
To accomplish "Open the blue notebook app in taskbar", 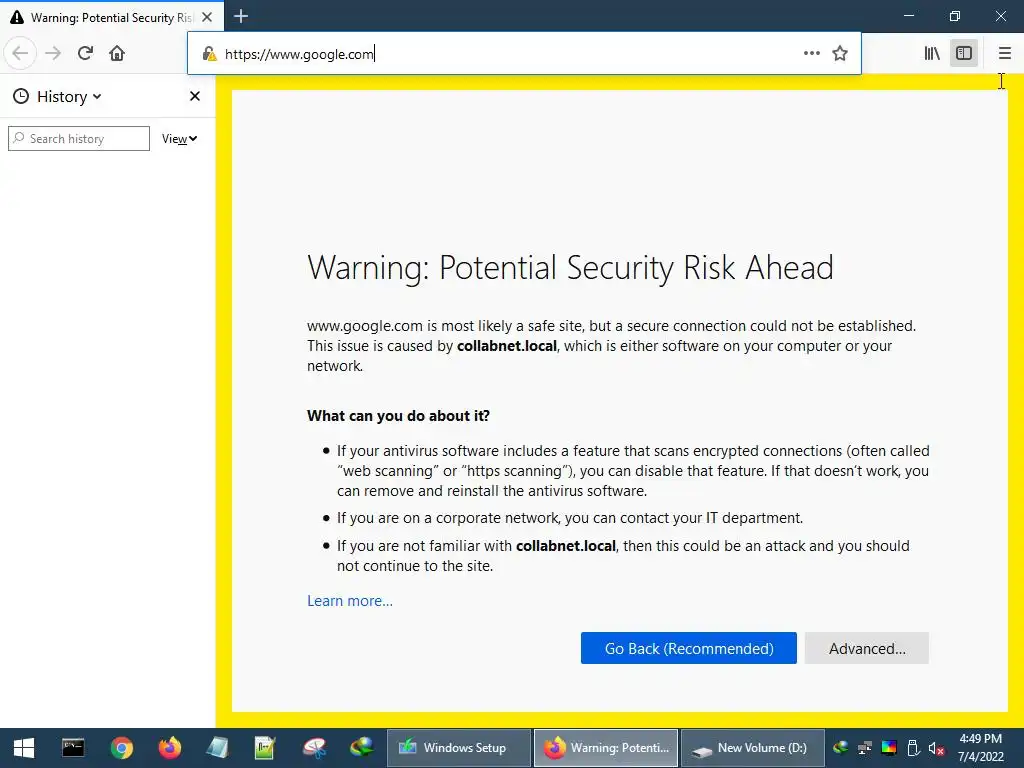I will tap(217, 748).
